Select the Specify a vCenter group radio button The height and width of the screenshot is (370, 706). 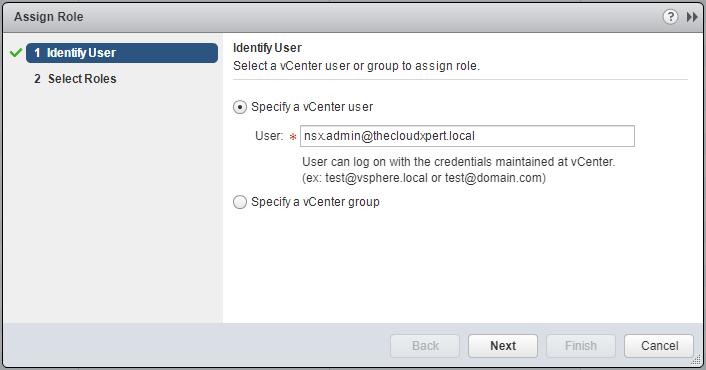tap(240, 202)
